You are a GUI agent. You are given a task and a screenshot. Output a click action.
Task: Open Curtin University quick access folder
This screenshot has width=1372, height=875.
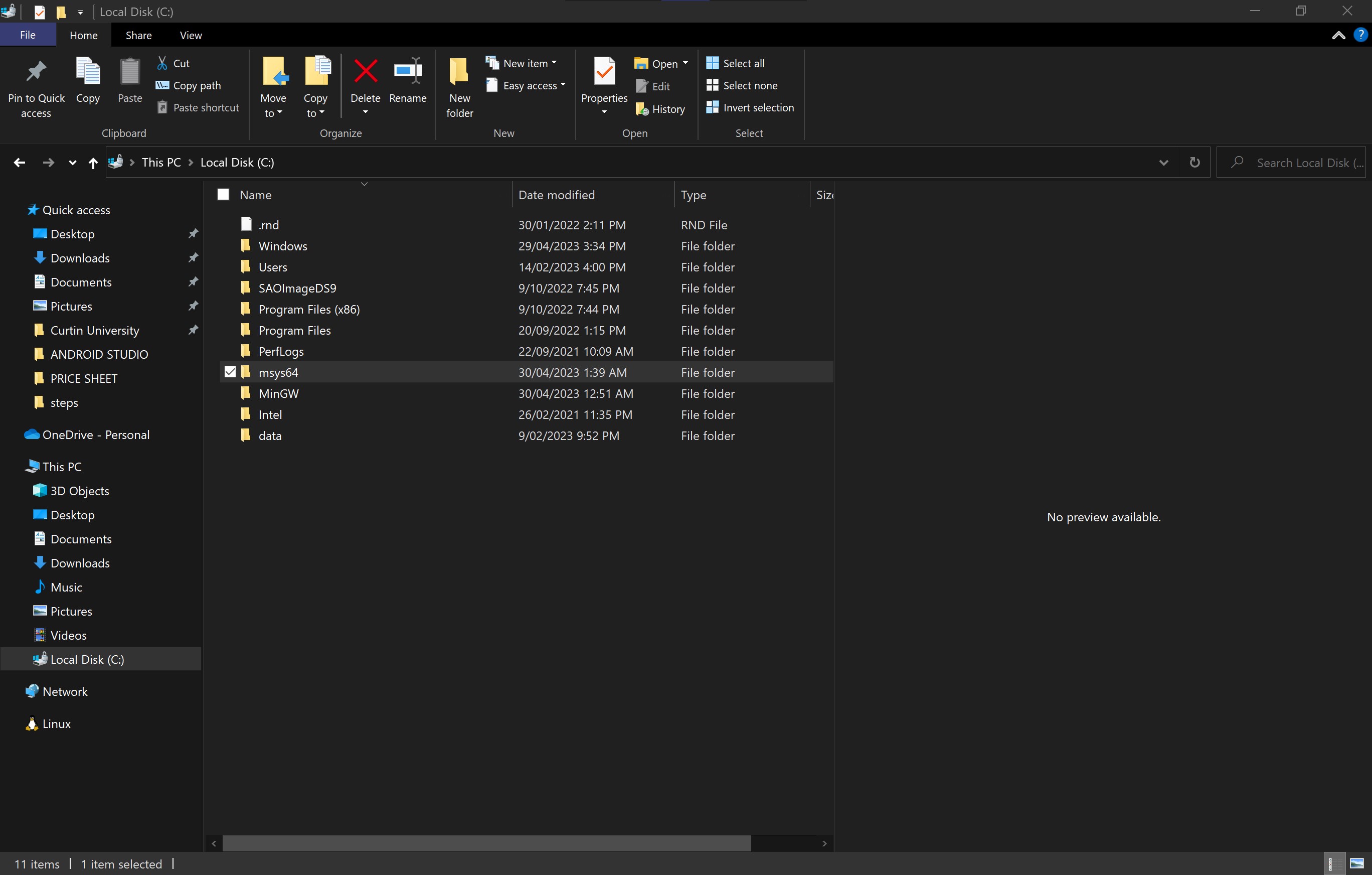(x=95, y=331)
